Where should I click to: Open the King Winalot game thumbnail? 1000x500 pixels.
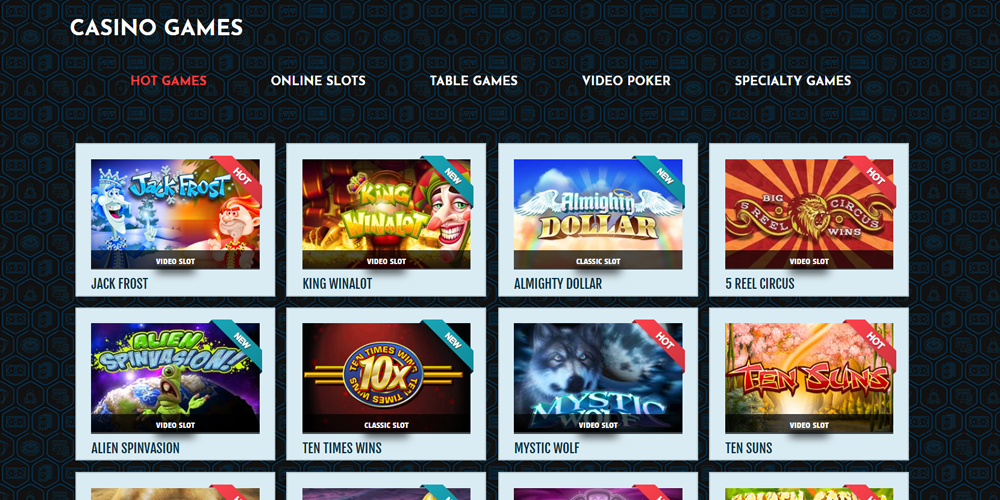[386, 214]
